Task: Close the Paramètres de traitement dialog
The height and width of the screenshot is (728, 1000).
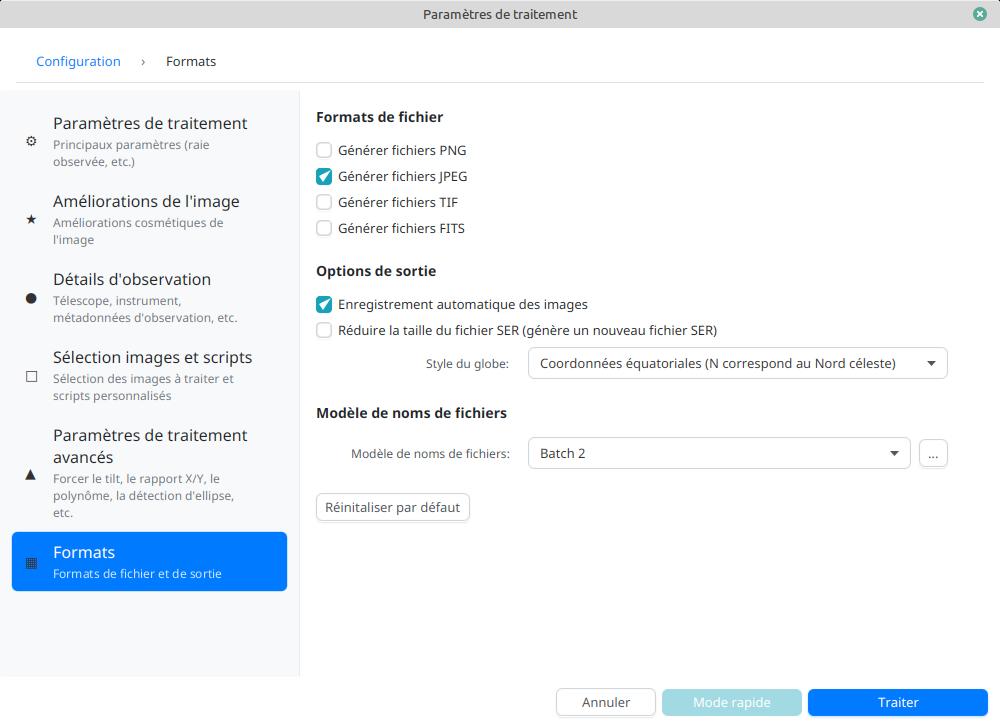Action: point(980,14)
